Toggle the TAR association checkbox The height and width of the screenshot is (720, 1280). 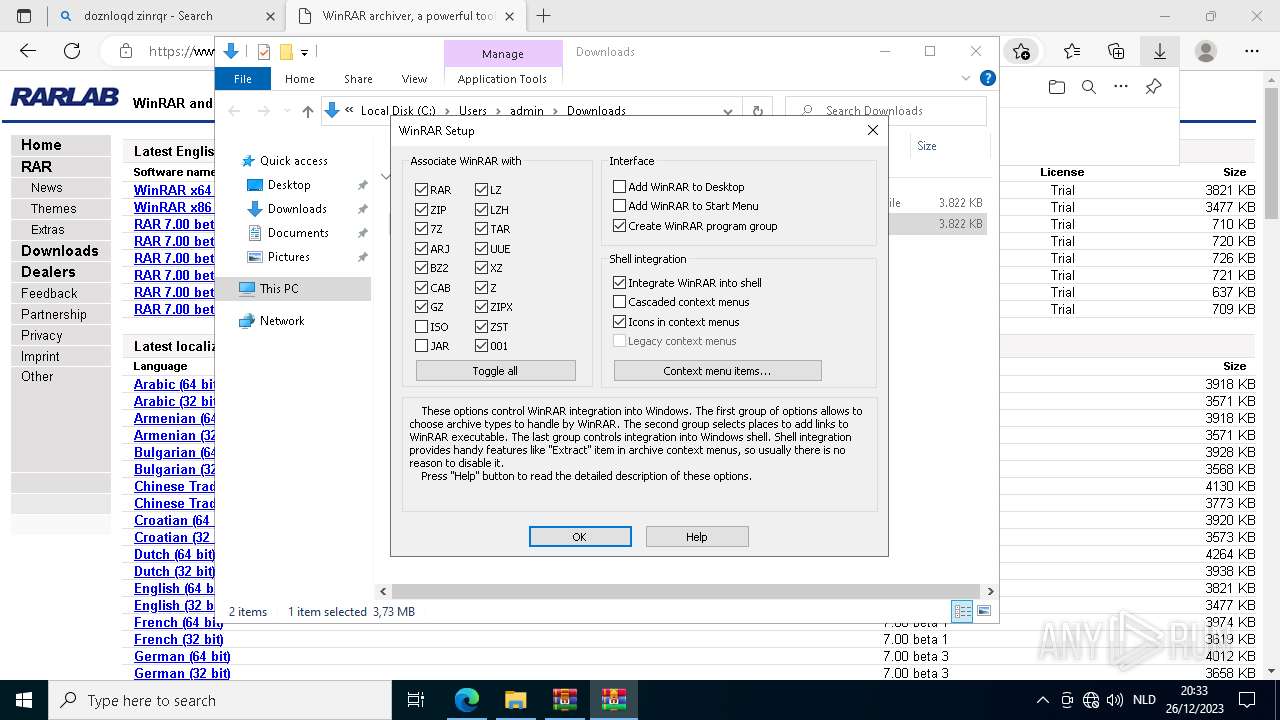[481, 229]
